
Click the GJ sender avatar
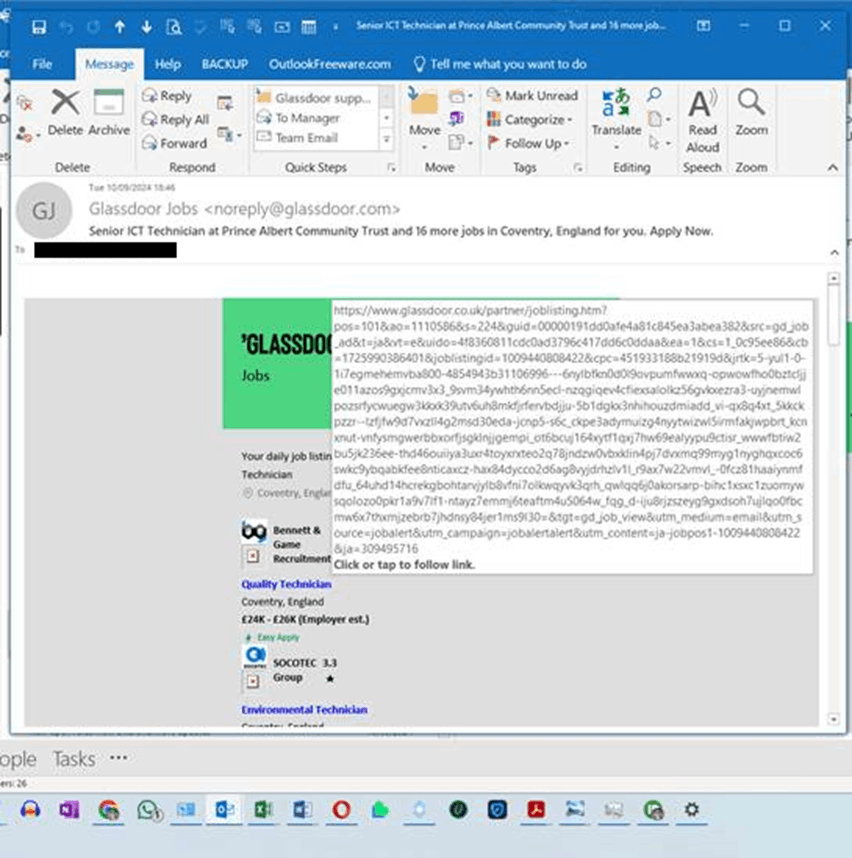pos(44,211)
